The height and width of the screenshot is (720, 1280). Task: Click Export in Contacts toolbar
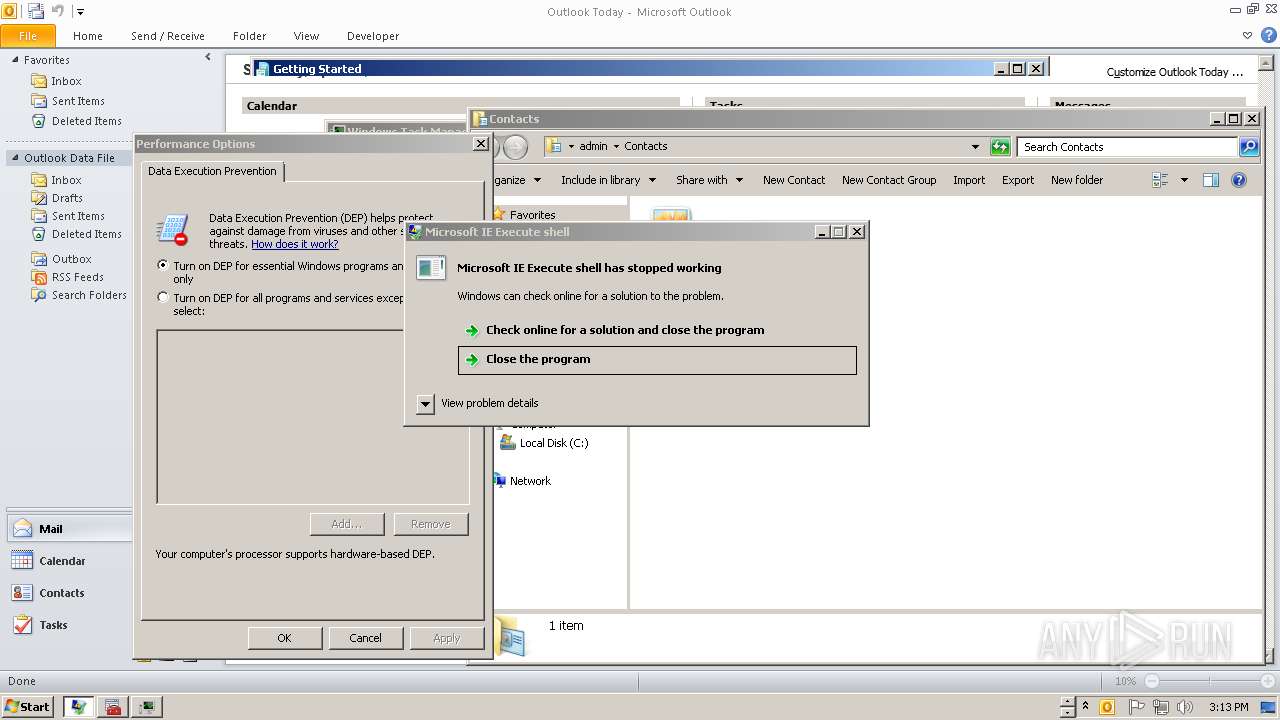pos(1018,180)
